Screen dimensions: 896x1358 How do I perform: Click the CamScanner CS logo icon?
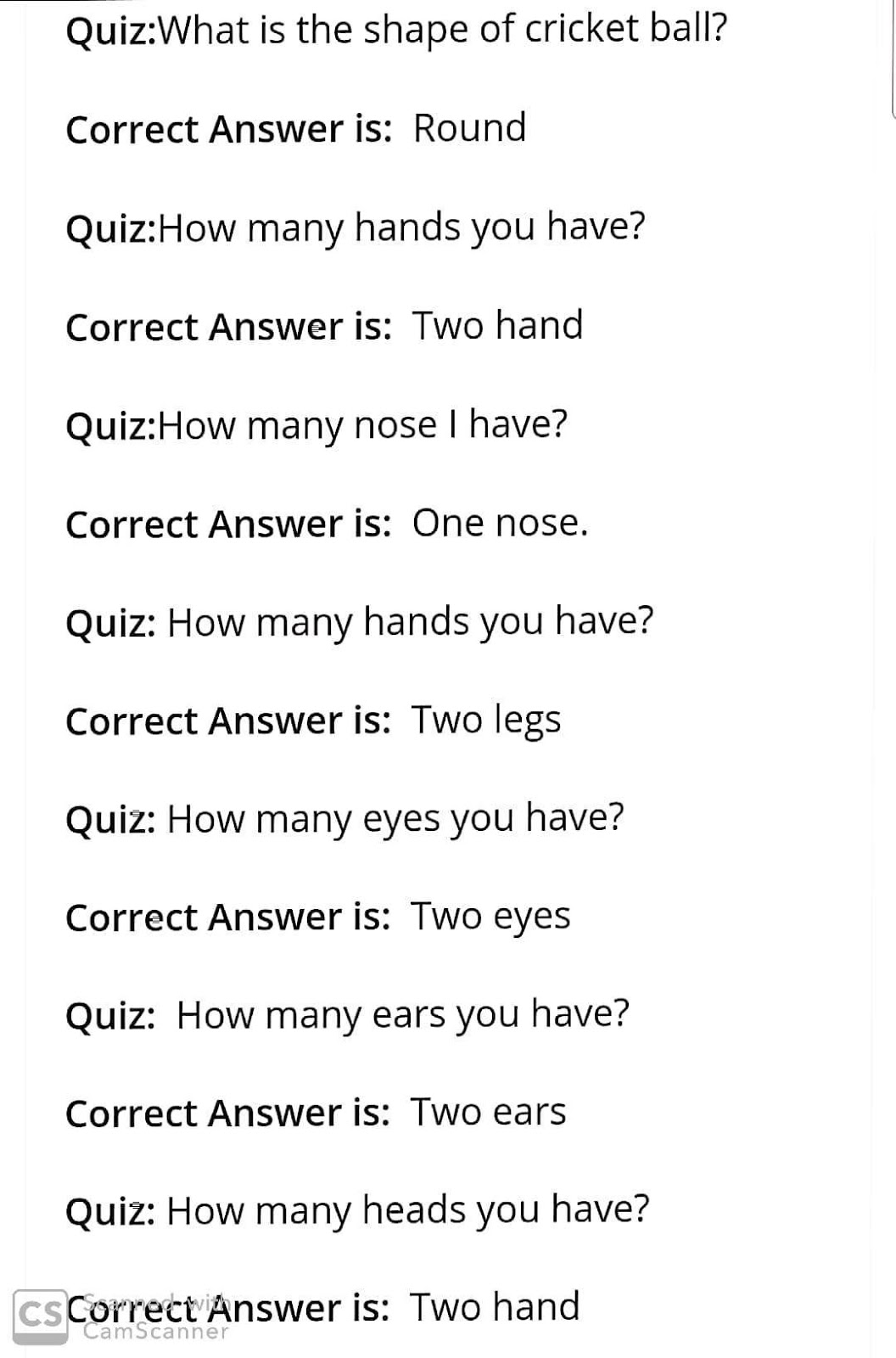(x=41, y=1317)
